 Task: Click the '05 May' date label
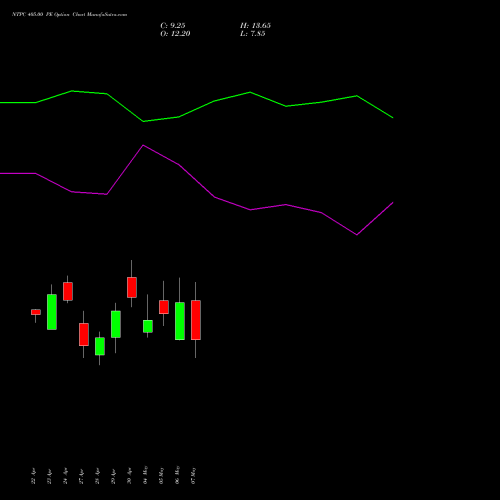pos(161,475)
